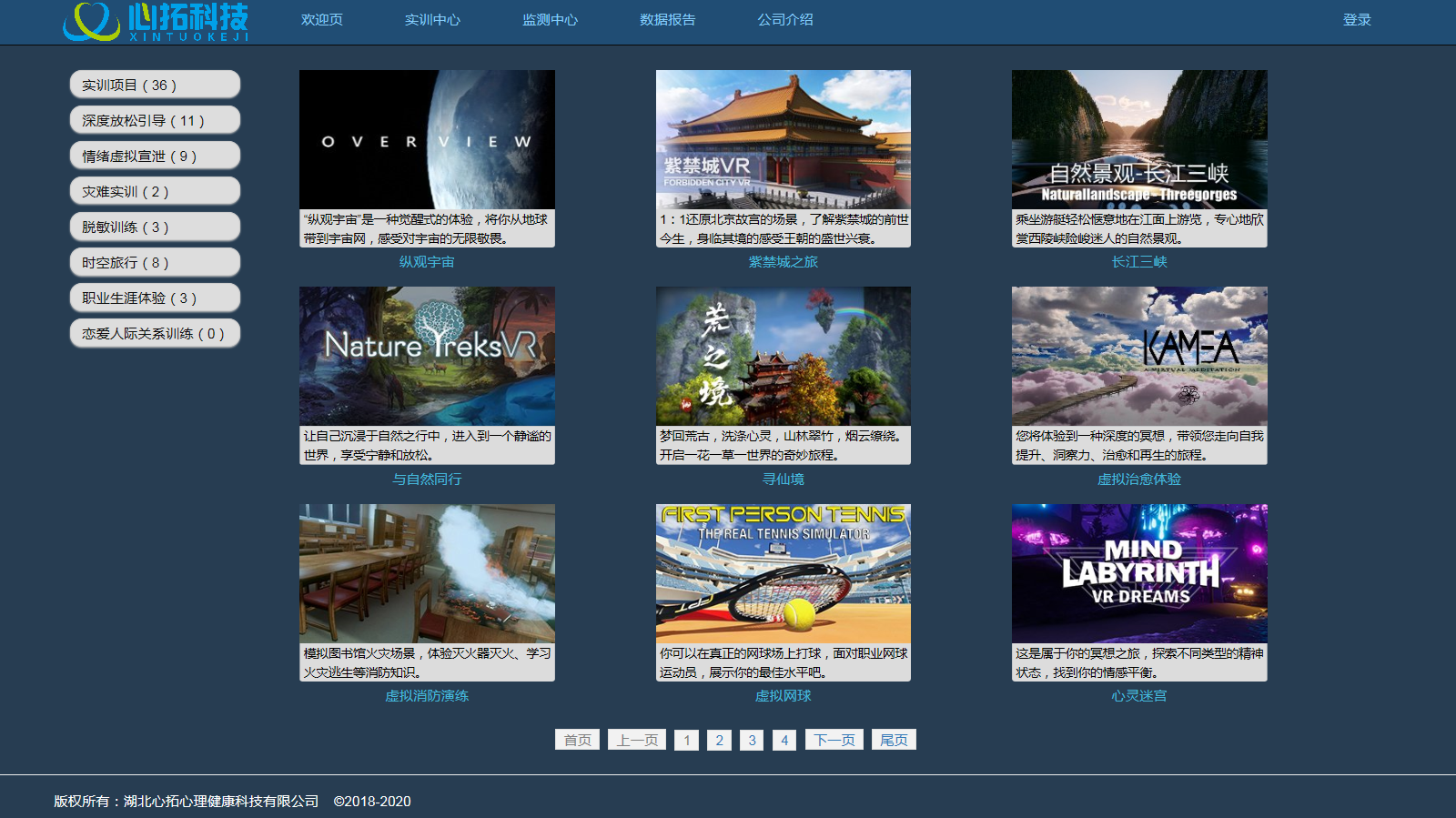
Task: Jump to last page with 尾页
Action: point(894,740)
